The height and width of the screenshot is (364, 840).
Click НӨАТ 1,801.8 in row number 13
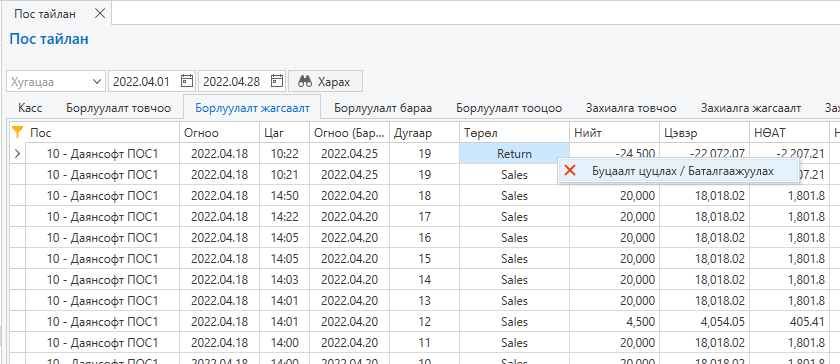coord(789,300)
